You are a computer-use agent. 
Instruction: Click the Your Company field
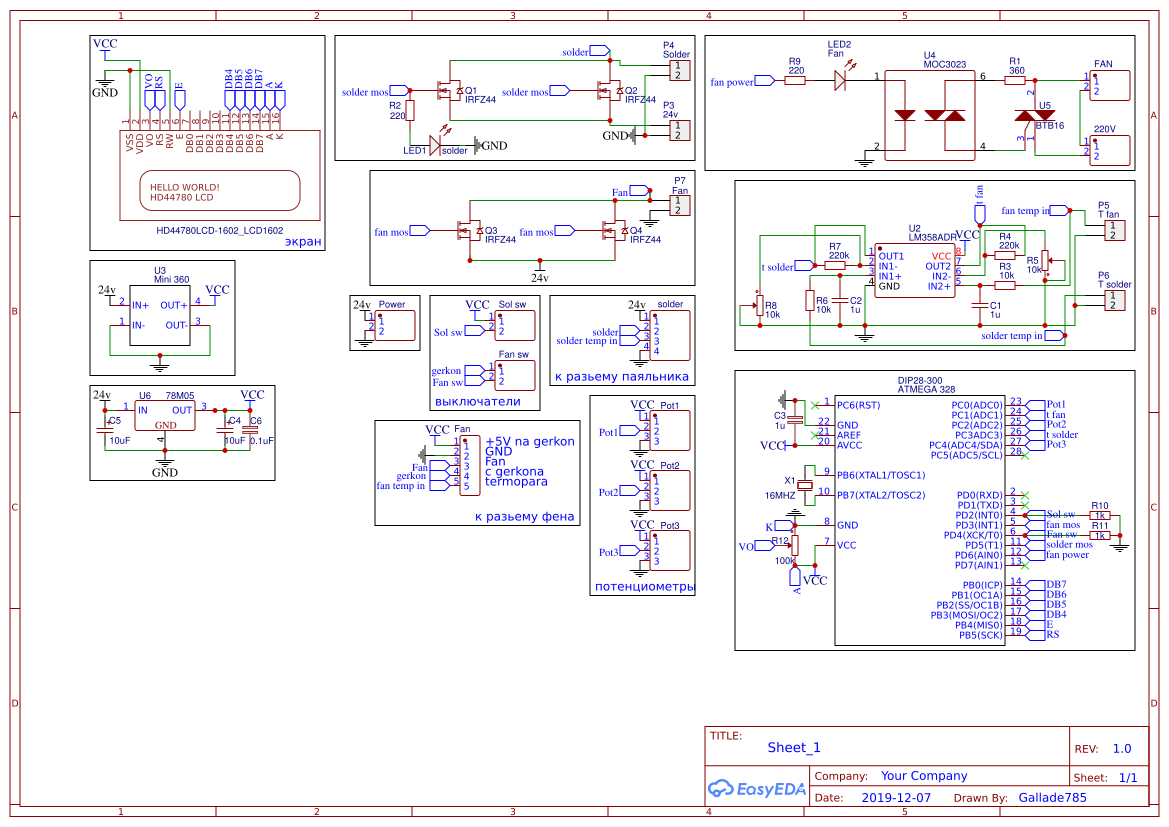[x=923, y=776]
